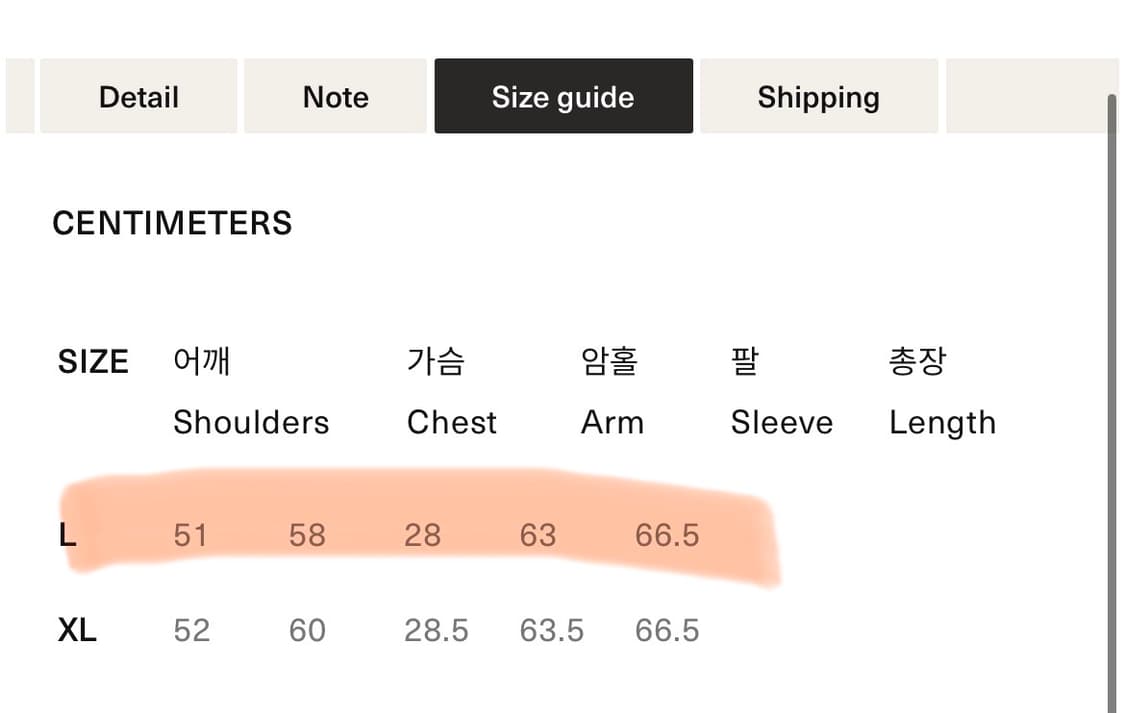Select the highlighted L size row
Image resolution: width=1125 pixels, height=713 pixels.
click(420, 535)
